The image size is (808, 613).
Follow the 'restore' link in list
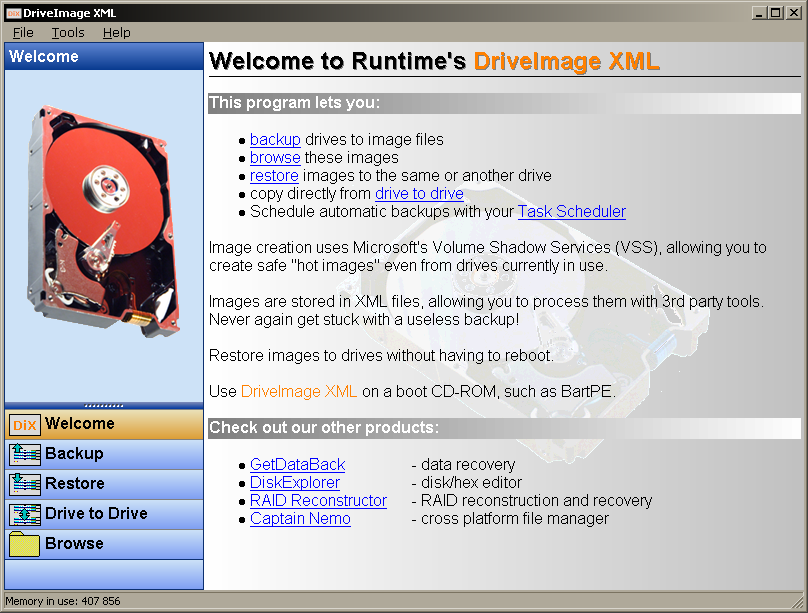[x=274, y=176]
